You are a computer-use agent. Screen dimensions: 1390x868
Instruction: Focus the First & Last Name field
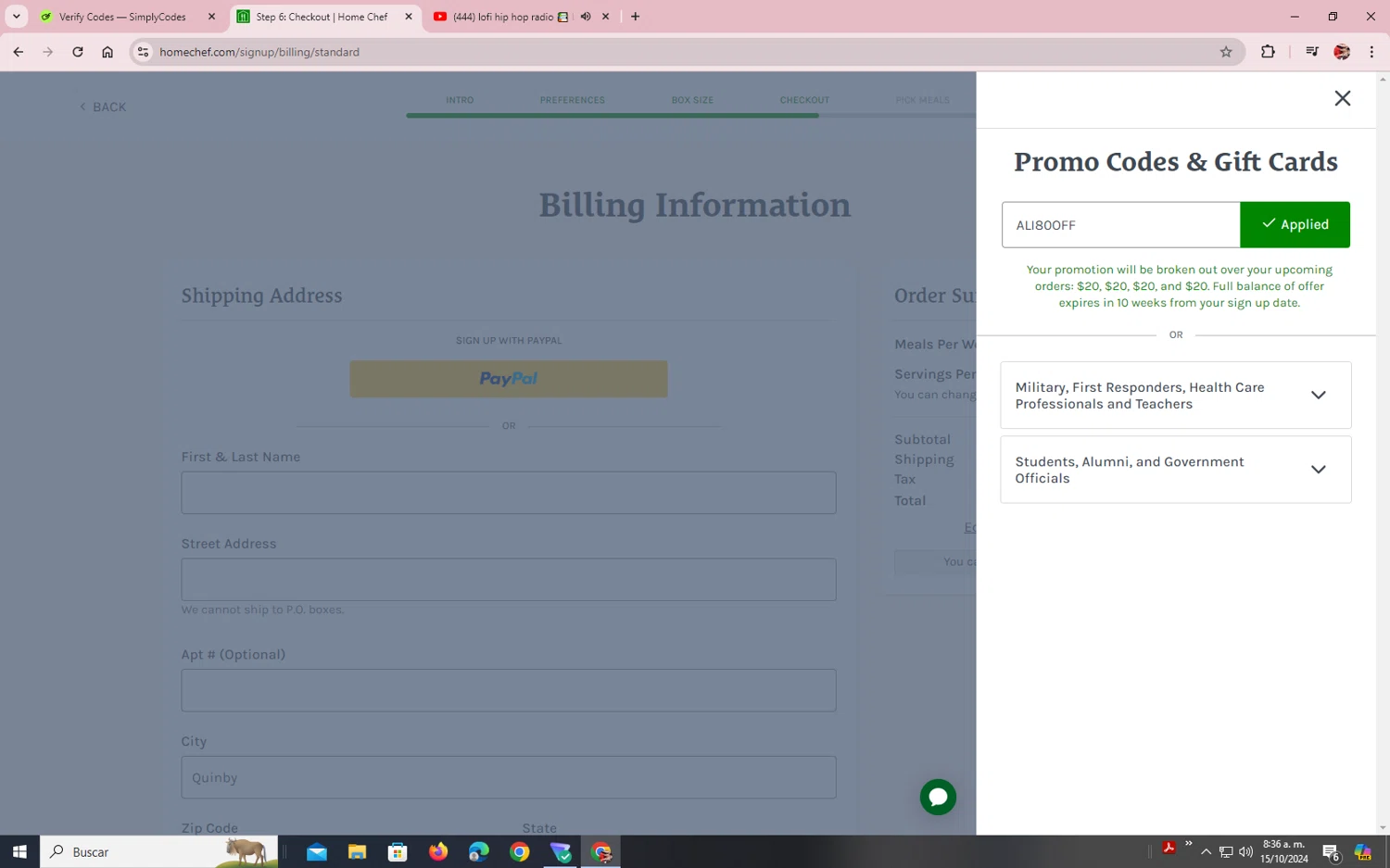click(509, 493)
